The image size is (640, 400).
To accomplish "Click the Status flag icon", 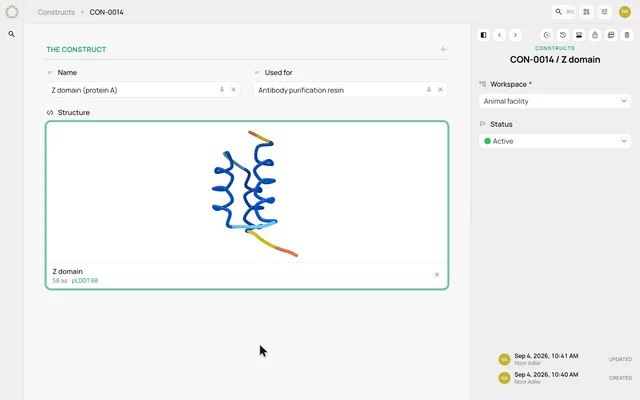I will pos(482,124).
